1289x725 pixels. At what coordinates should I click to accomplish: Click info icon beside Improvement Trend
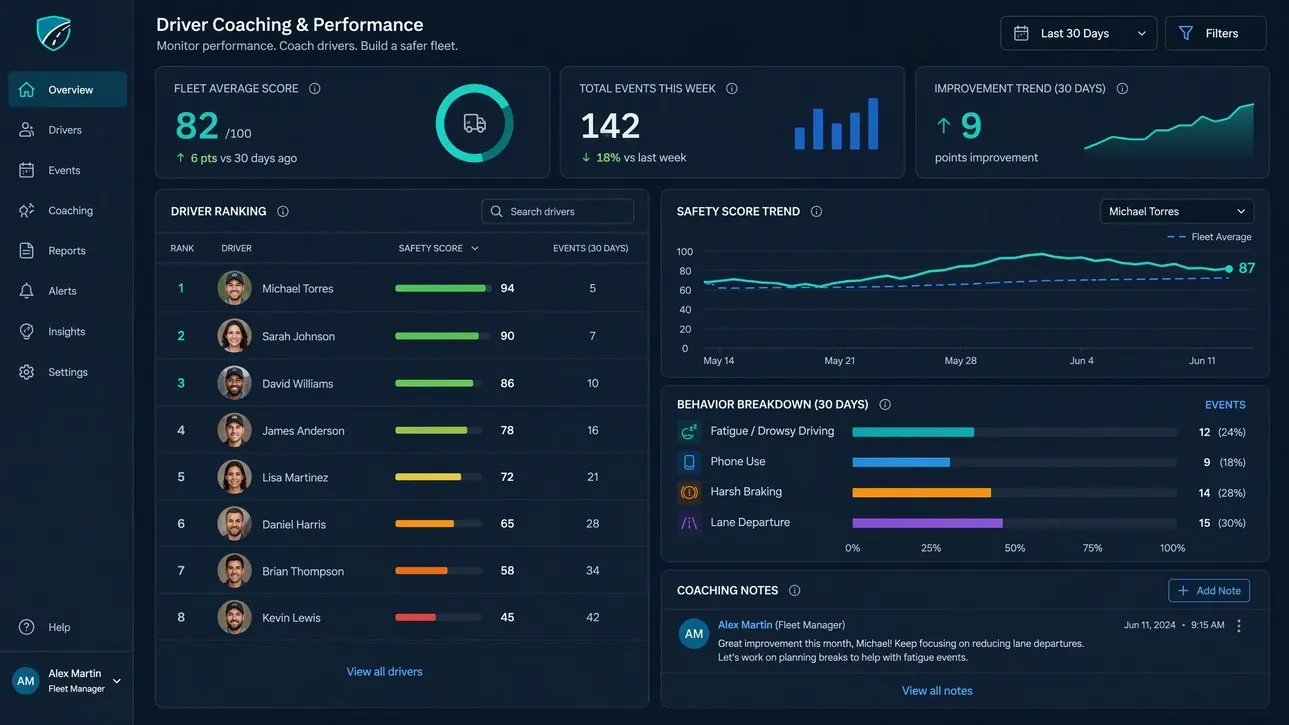1122,88
